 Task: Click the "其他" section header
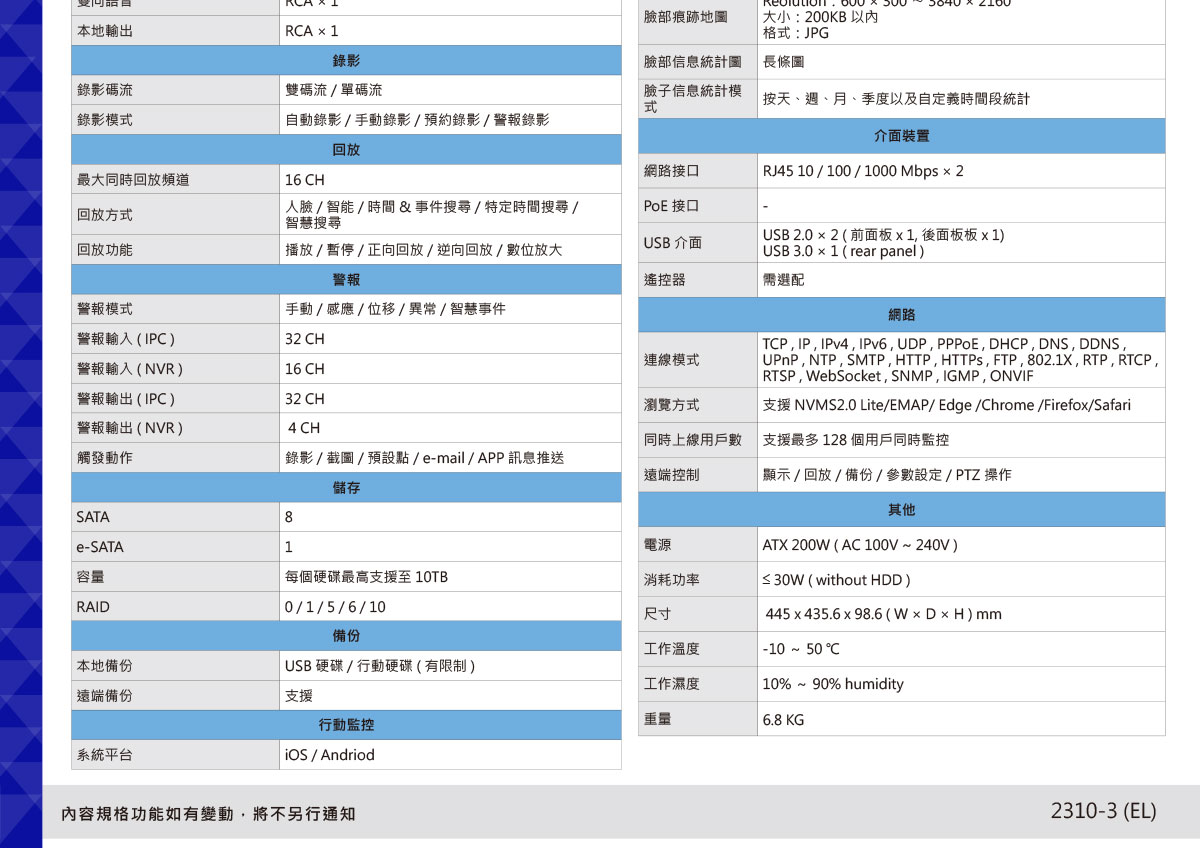click(901, 510)
